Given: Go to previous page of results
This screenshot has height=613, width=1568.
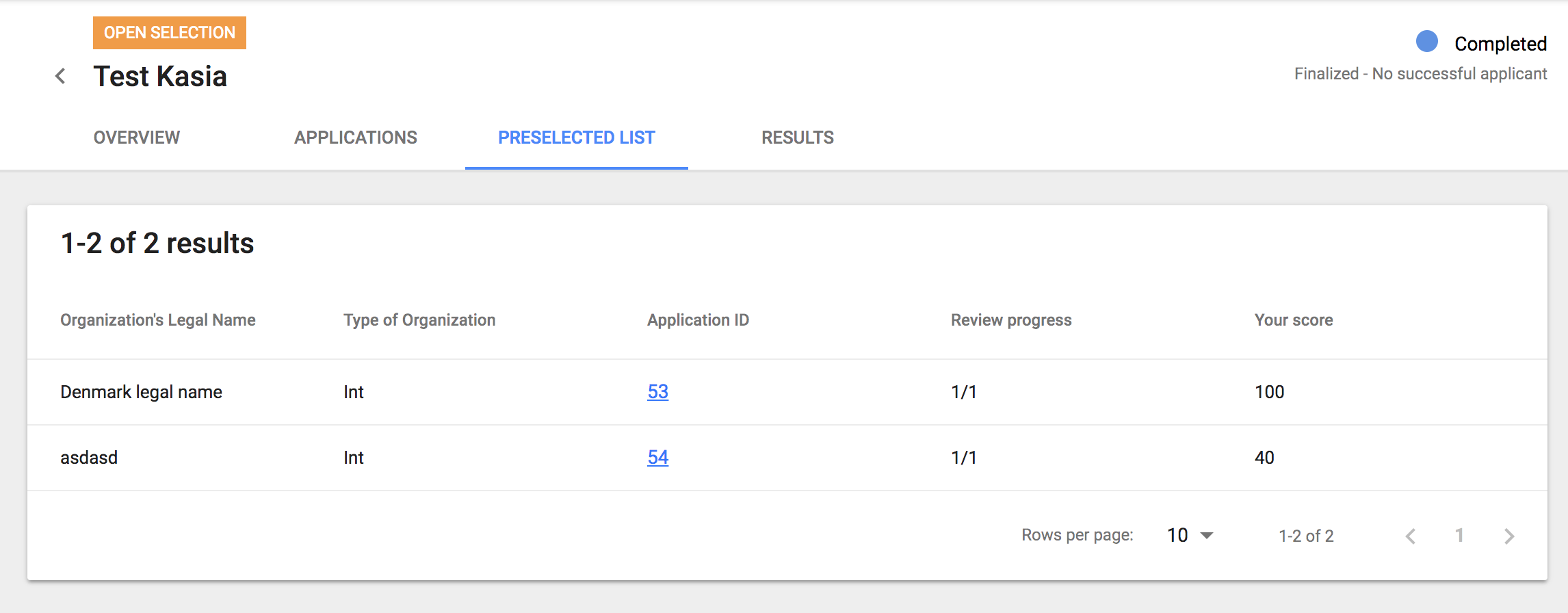Looking at the screenshot, I should click(x=1411, y=536).
